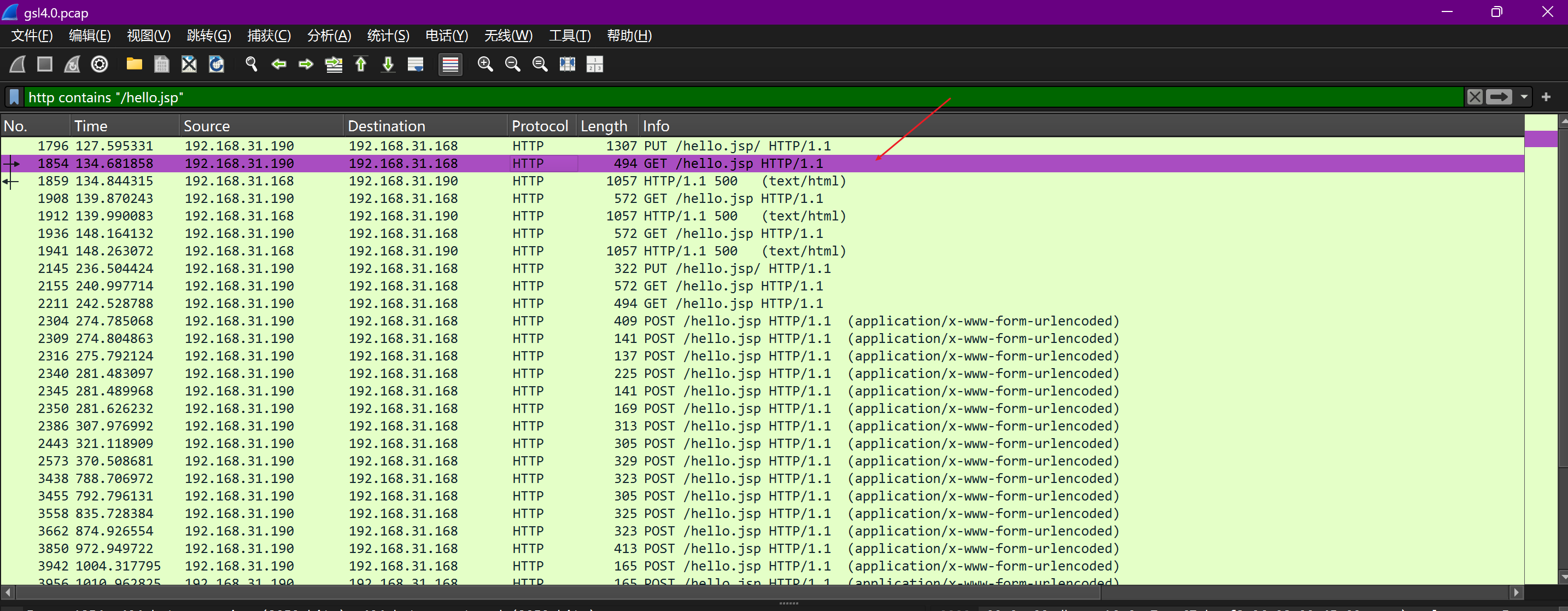Go to the first packet using the up arrow
This screenshot has height=611, width=1568.
tap(361, 64)
